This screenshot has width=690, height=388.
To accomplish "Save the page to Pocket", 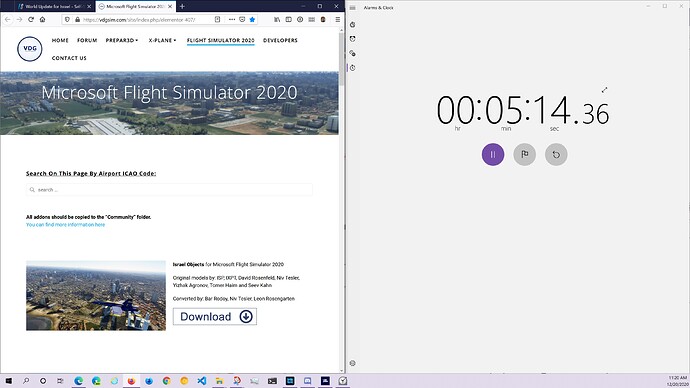I will (x=242, y=19).
